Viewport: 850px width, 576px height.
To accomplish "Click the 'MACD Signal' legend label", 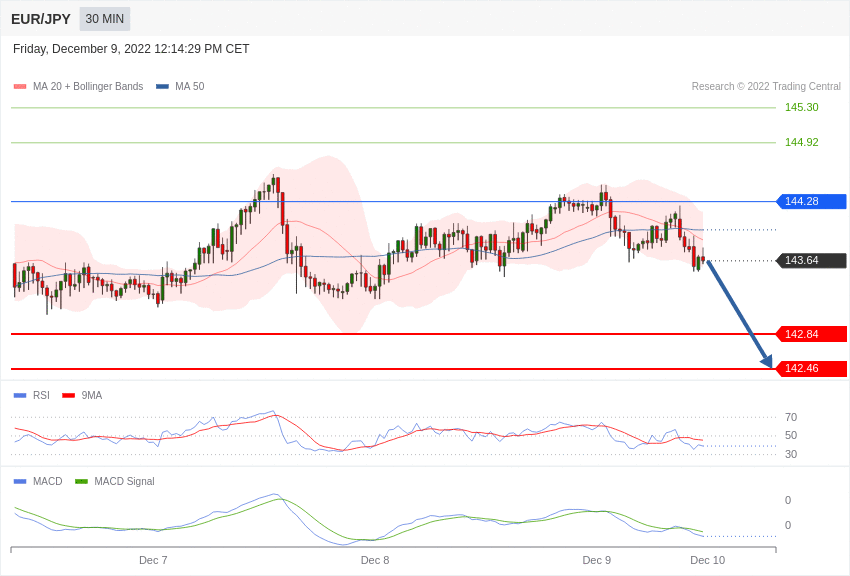I will (x=124, y=481).
